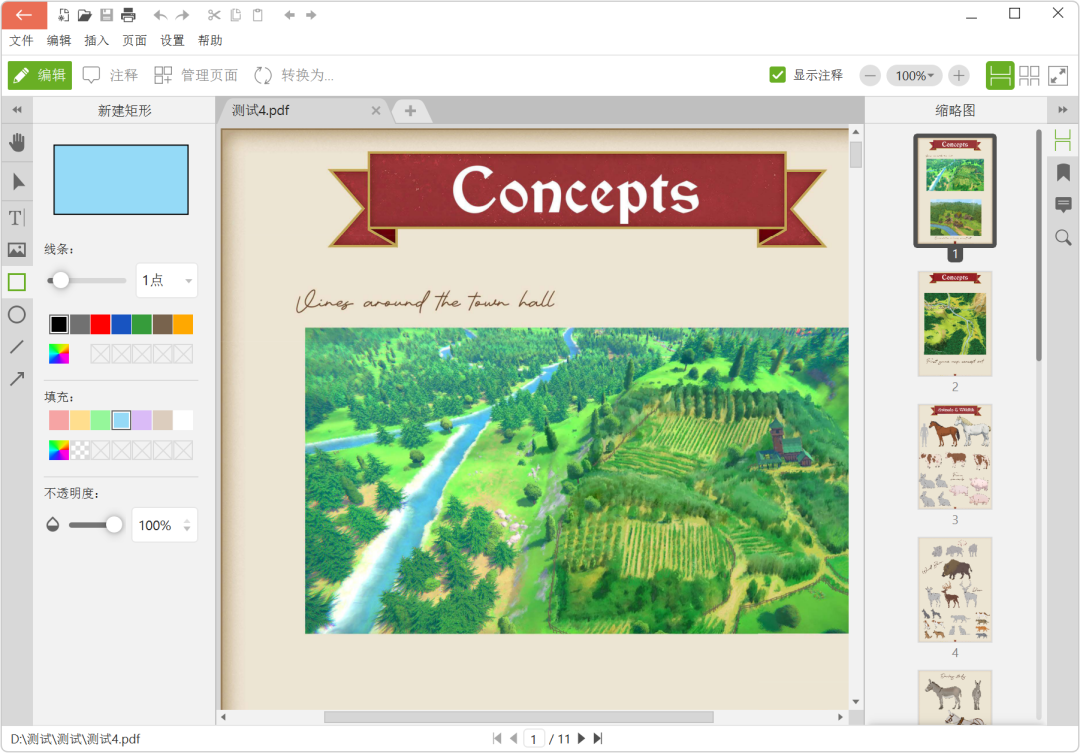Undo the last action
Image resolution: width=1080 pixels, height=753 pixels.
[160, 14]
